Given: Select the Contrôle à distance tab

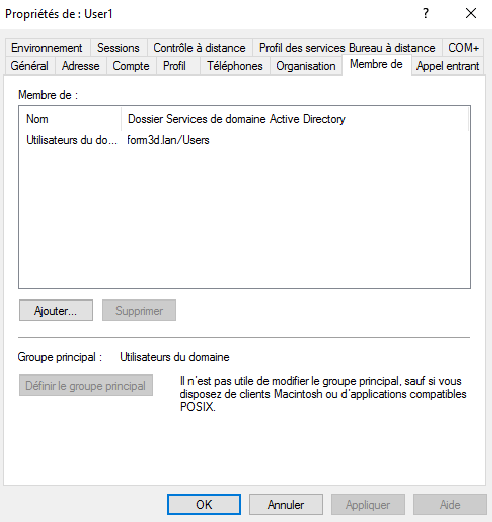Looking at the screenshot, I should pyautogui.click(x=199, y=48).
